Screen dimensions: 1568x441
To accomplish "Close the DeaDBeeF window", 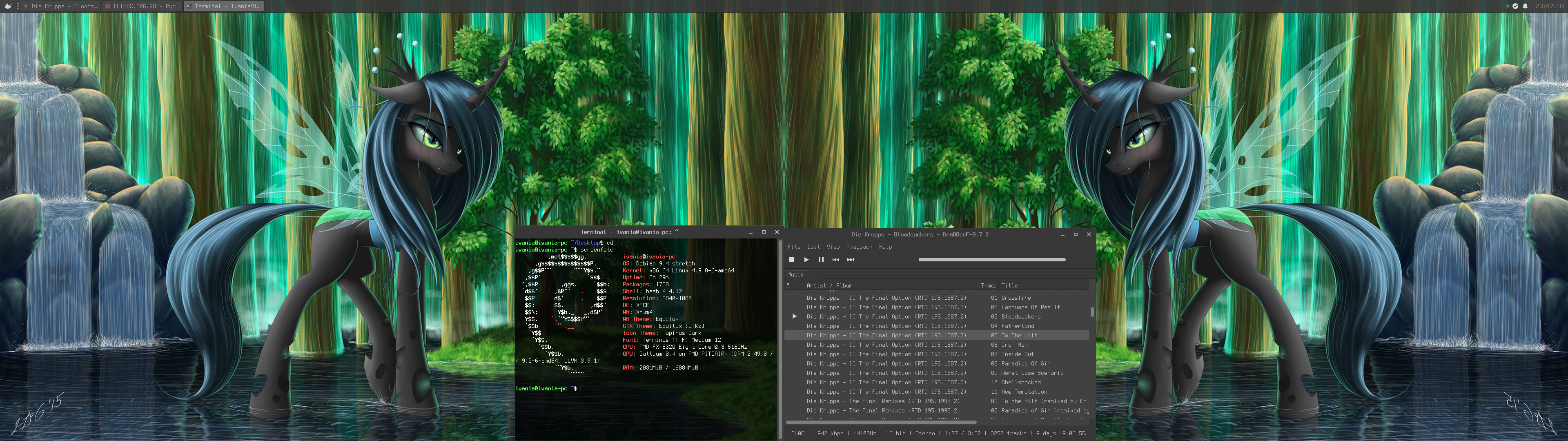I will 1089,234.
